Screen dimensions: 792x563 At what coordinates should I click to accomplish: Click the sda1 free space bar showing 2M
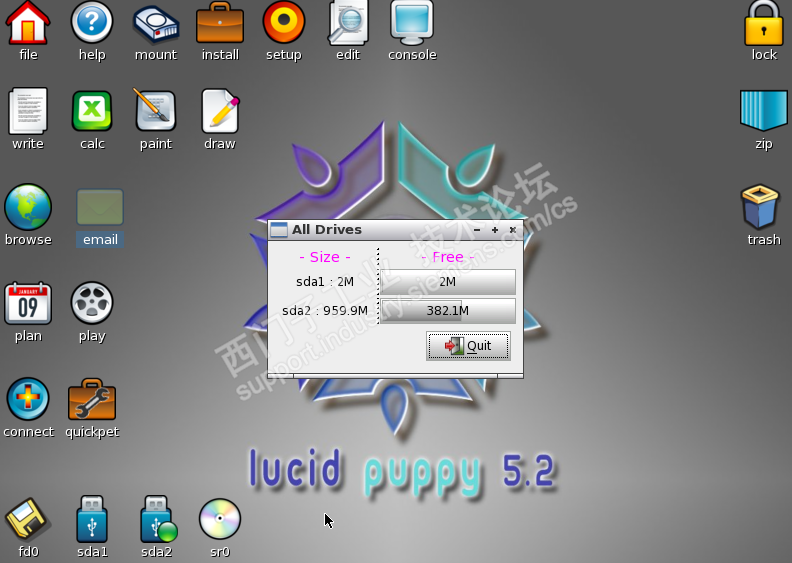[x=448, y=282]
